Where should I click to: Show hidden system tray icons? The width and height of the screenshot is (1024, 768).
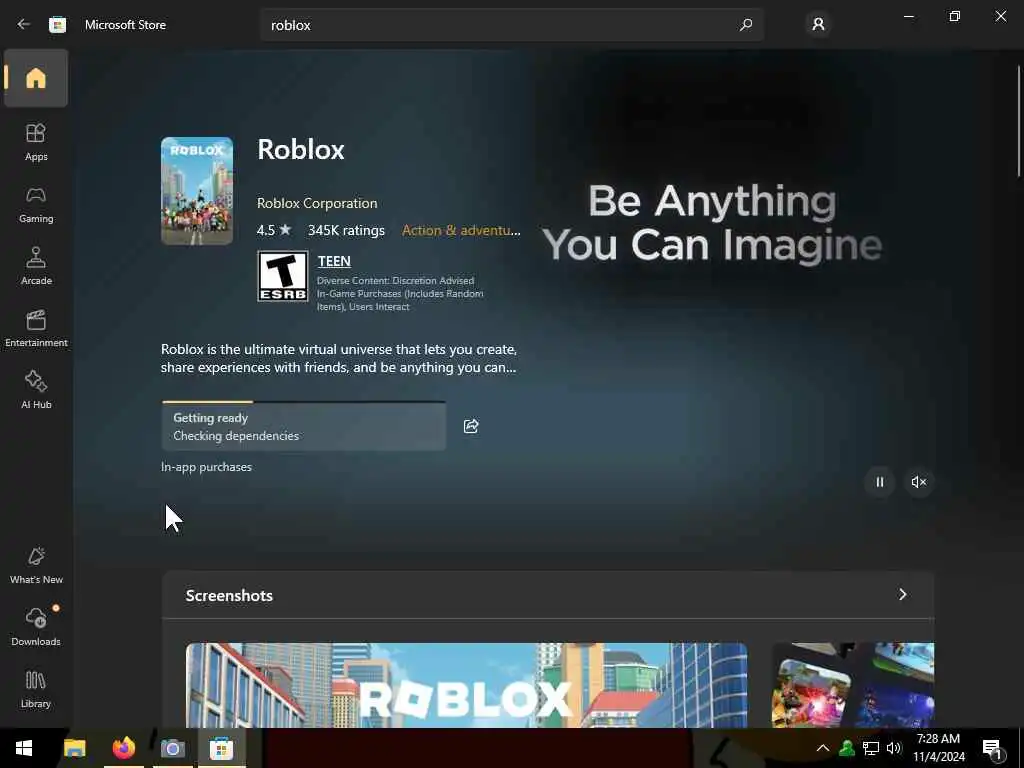coord(823,748)
